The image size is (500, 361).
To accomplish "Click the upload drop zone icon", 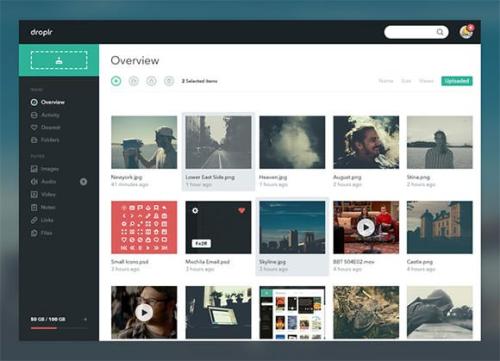I will click(x=59, y=60).
